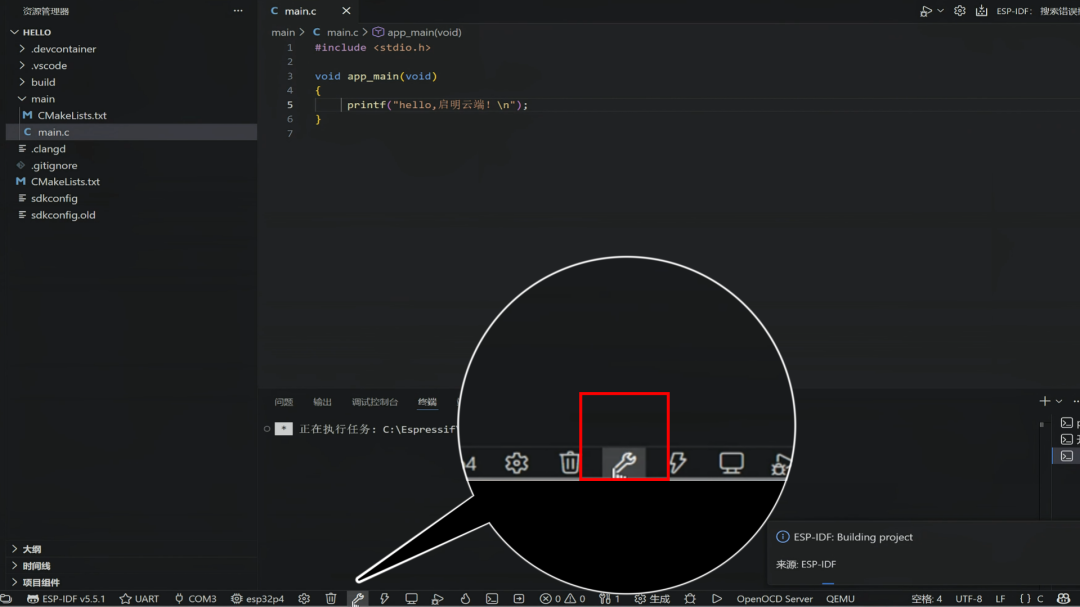Open the run button dropdown arrow in title bar
Image resolution: width=1080 pixels, height=607 pixels.
[940, 11]
